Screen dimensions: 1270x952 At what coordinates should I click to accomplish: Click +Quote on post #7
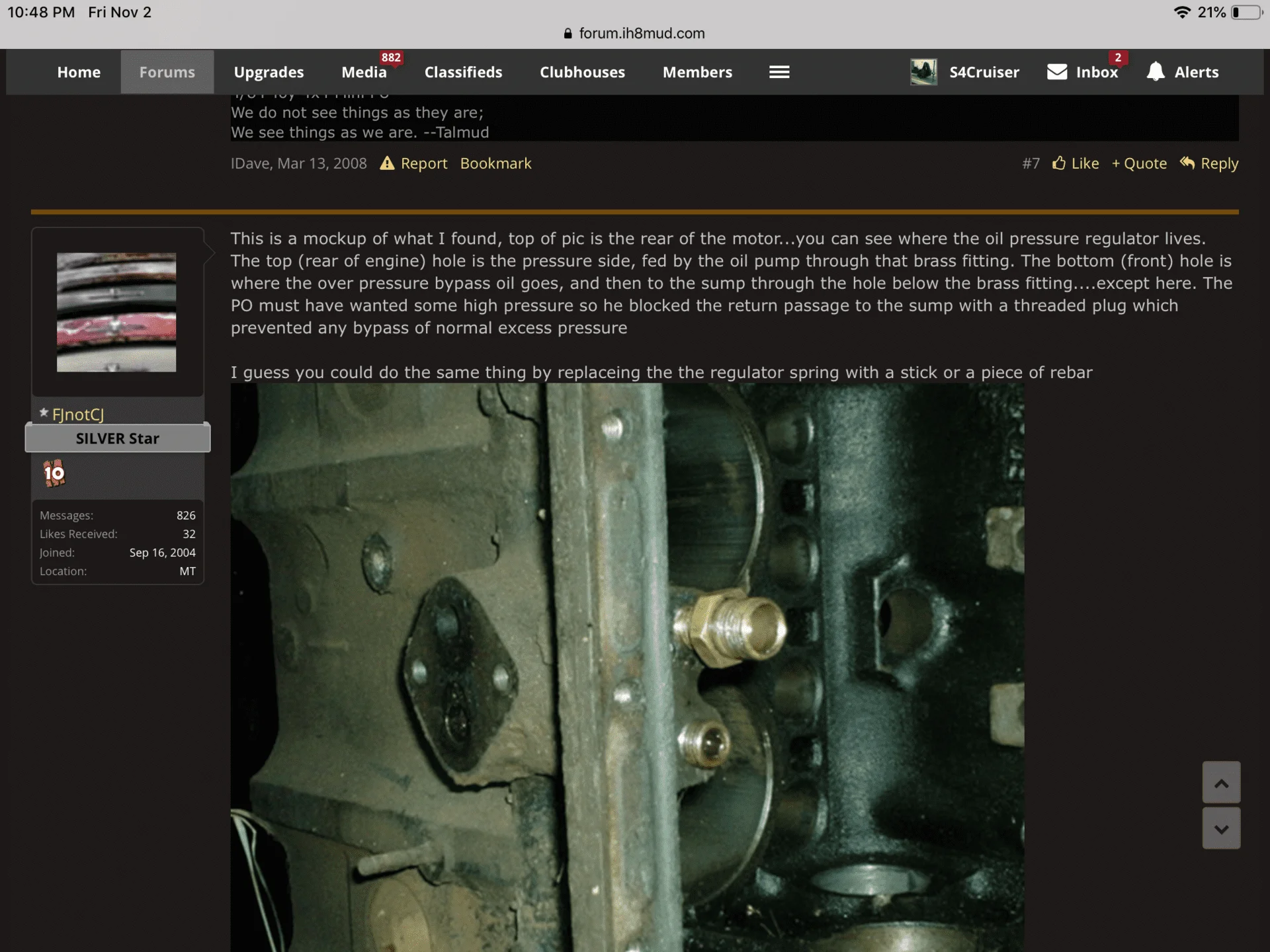coord(1139,163)
